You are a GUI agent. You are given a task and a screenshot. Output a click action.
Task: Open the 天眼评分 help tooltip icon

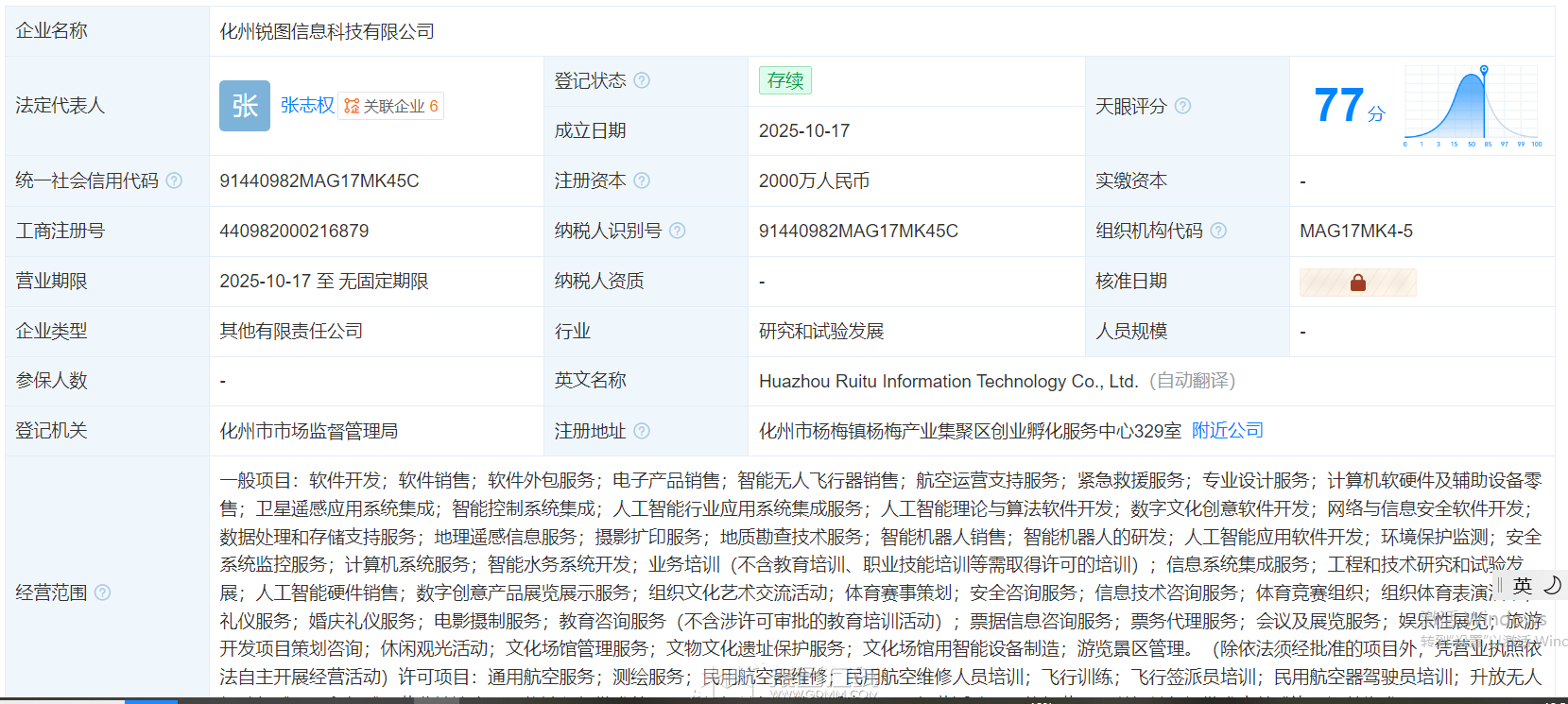(1182, 106)
